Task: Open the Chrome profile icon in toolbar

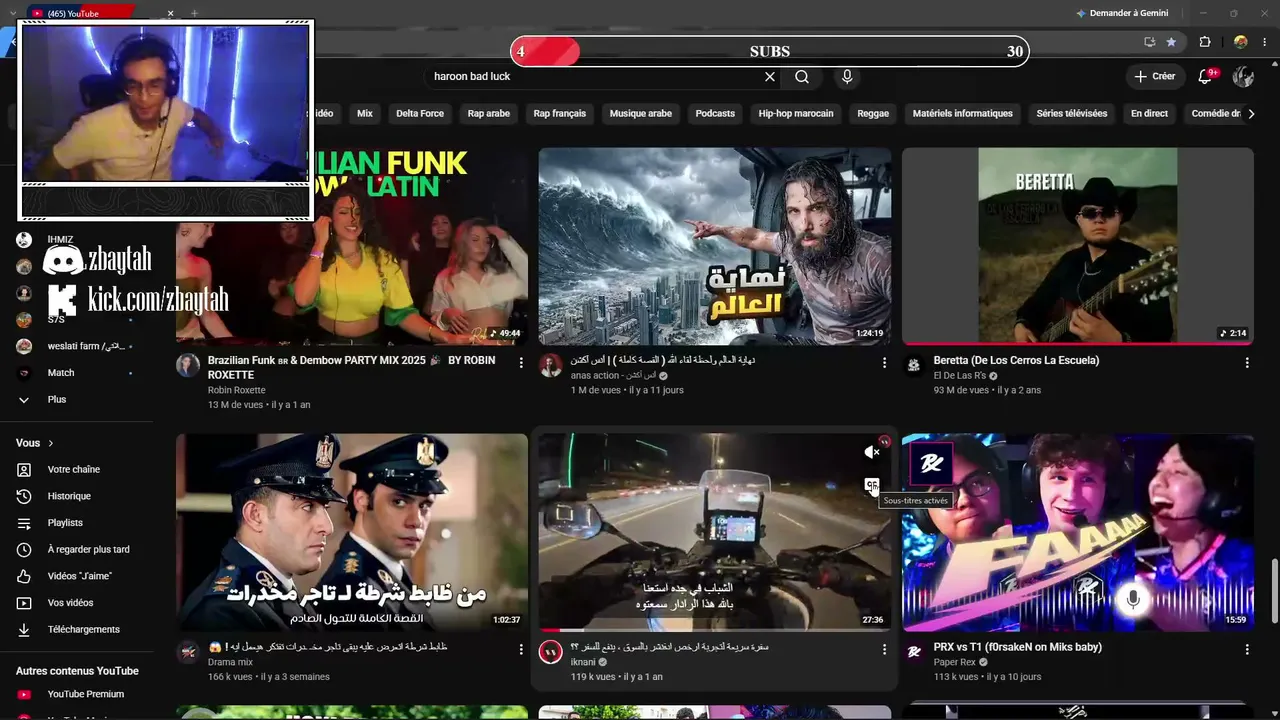Action: pyautogui.click(x=1241, y=42)
